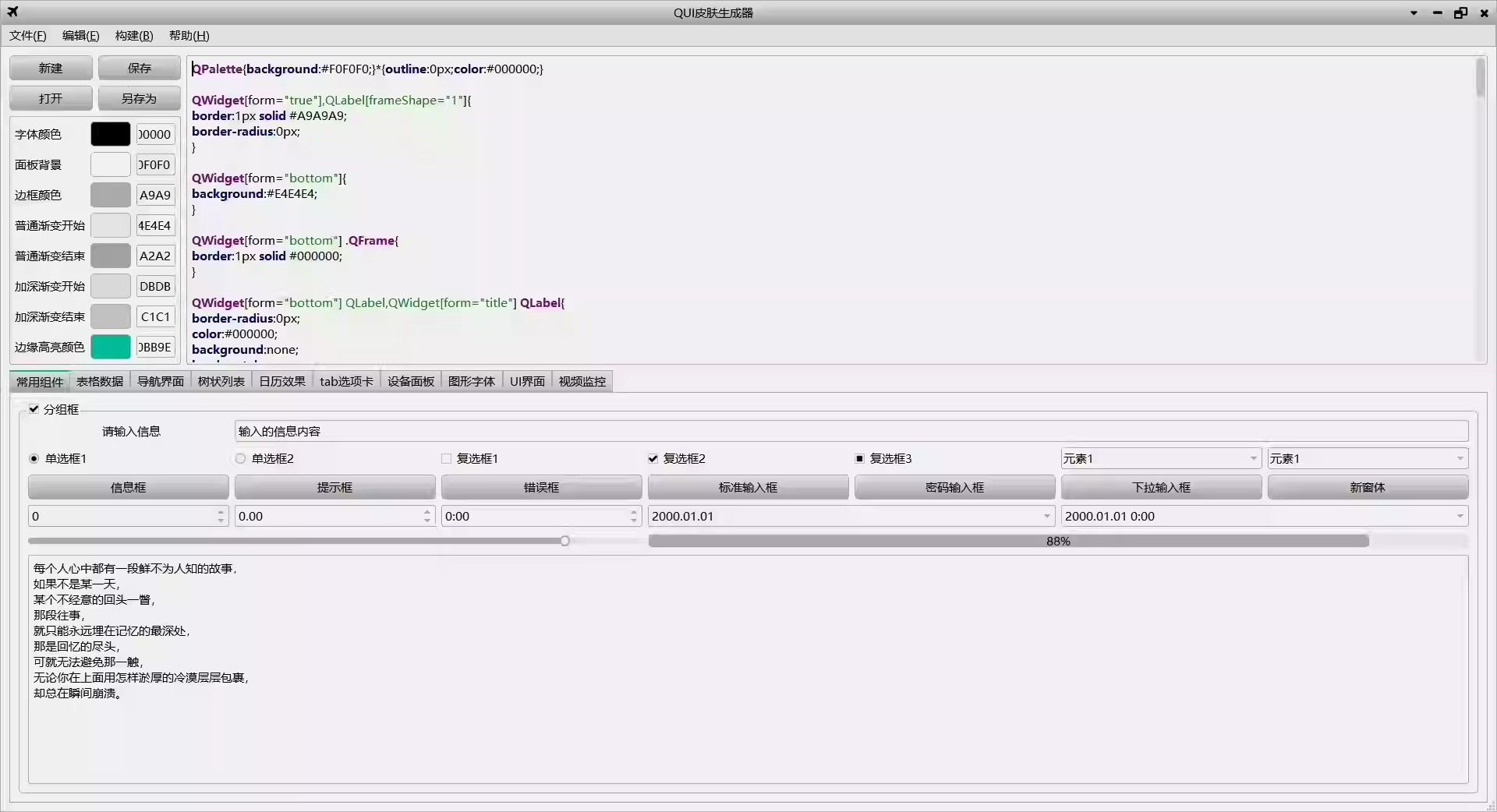Edit the 字体颜色 hex value field

[x=155, y=134]
